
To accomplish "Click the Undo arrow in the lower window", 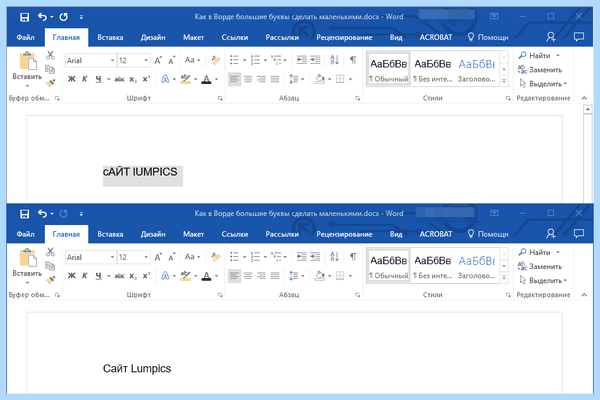I will coord(42,214).
